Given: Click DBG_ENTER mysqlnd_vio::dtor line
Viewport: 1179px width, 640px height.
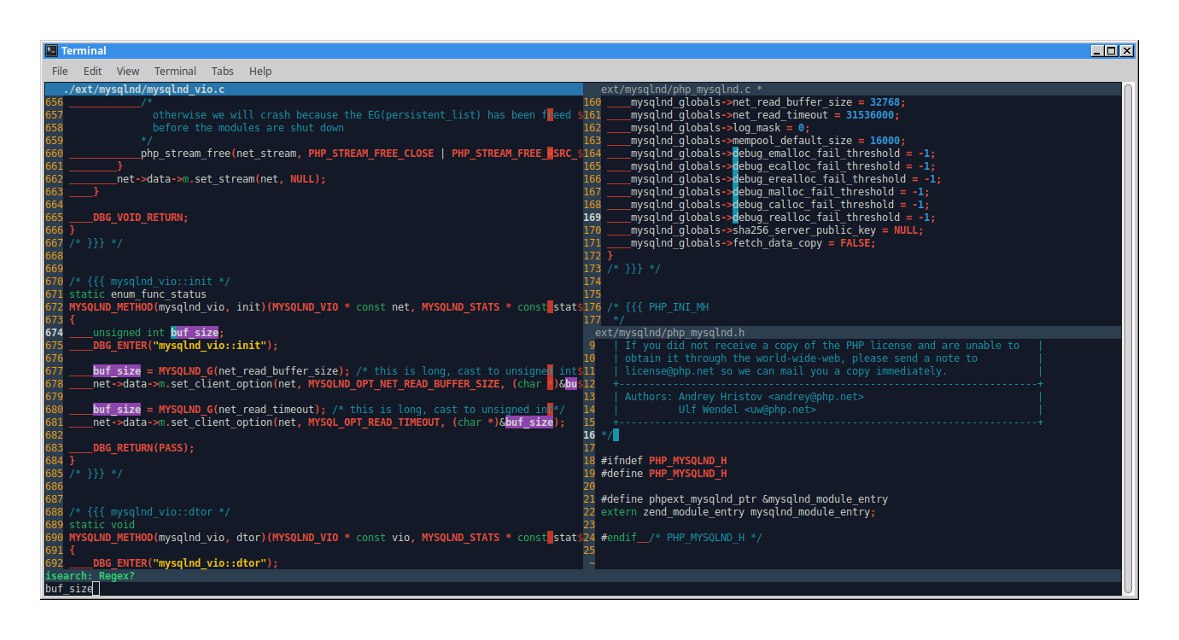Looking at the screenshot, I should pyautogui.click(x=186, y=563).
